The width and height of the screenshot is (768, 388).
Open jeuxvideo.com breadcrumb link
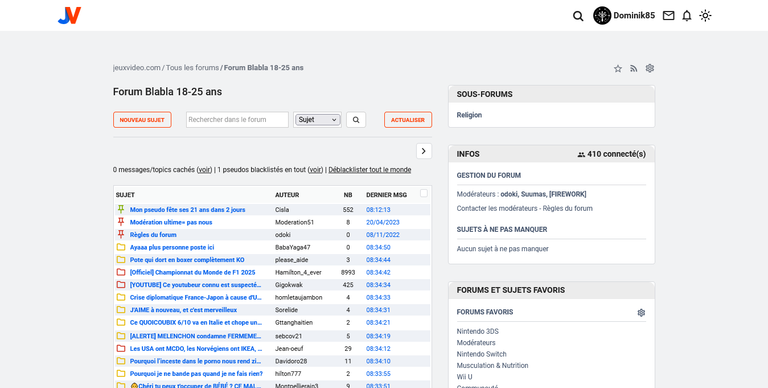137,68
